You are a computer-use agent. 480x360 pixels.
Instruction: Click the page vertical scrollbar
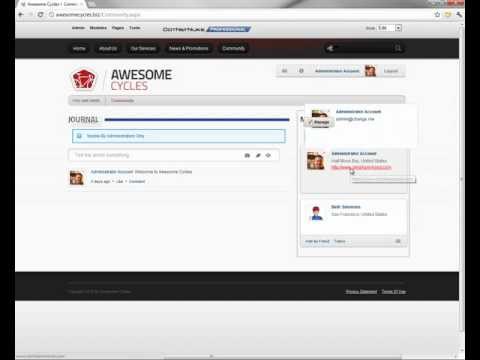tap(461, 180)
